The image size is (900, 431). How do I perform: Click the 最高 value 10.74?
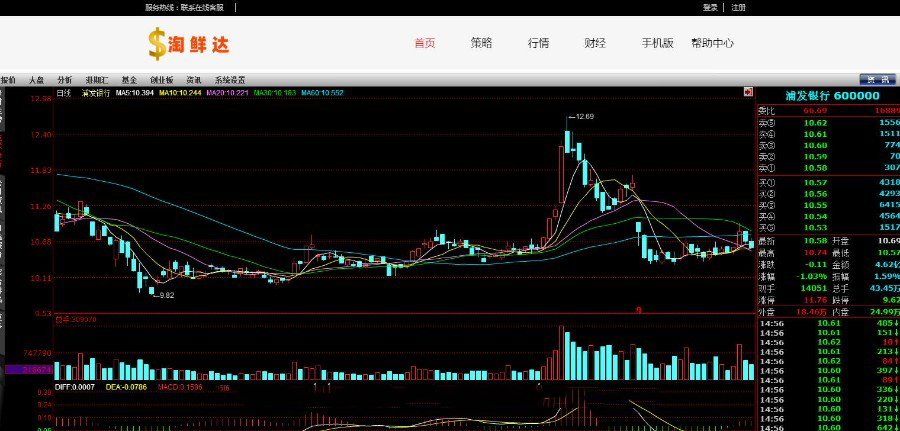815,253
